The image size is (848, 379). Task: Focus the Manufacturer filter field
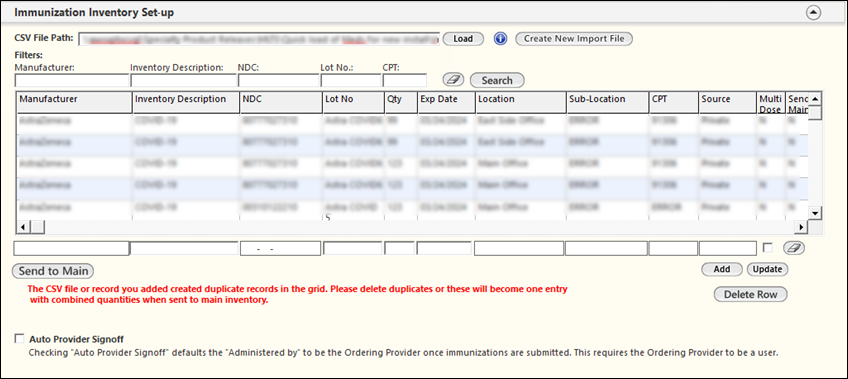coord(71,81)
